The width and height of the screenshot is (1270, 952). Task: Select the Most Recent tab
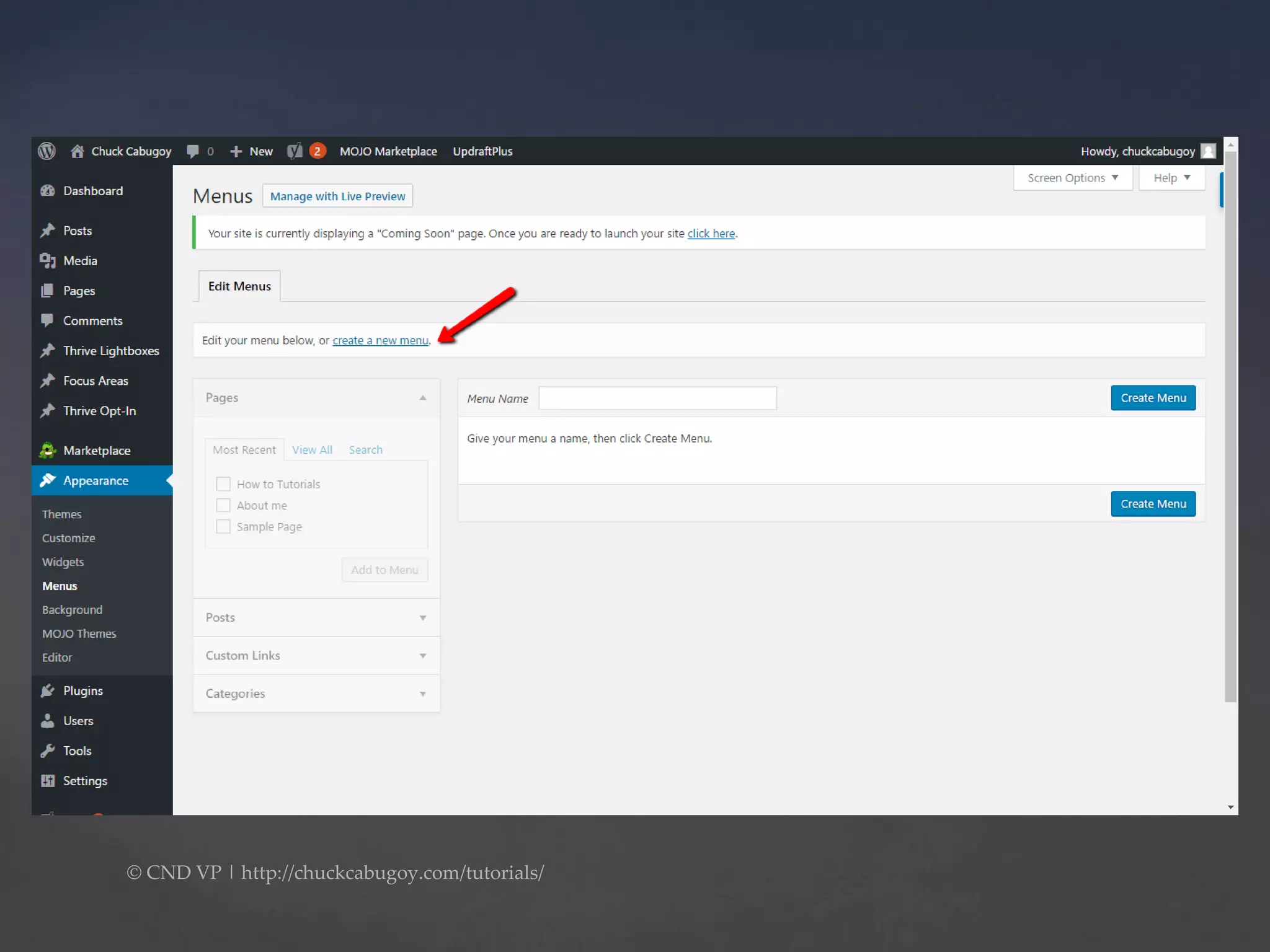[x=244, y=450]
